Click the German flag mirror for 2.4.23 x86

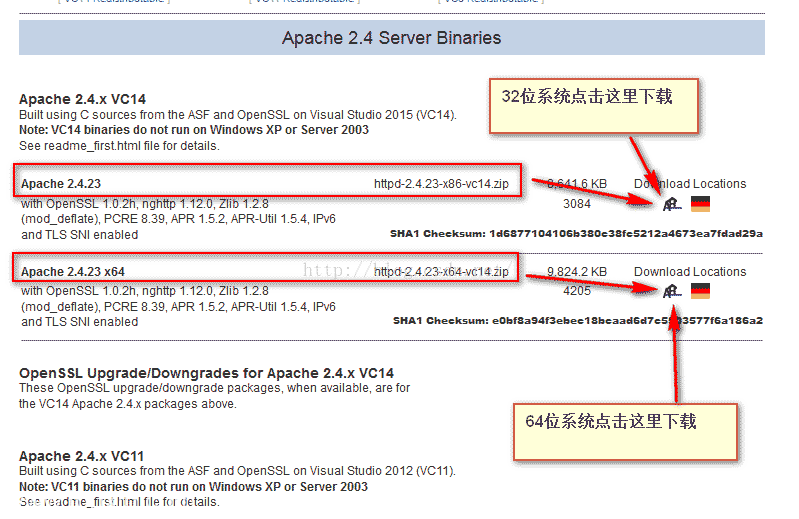(700, 204)
